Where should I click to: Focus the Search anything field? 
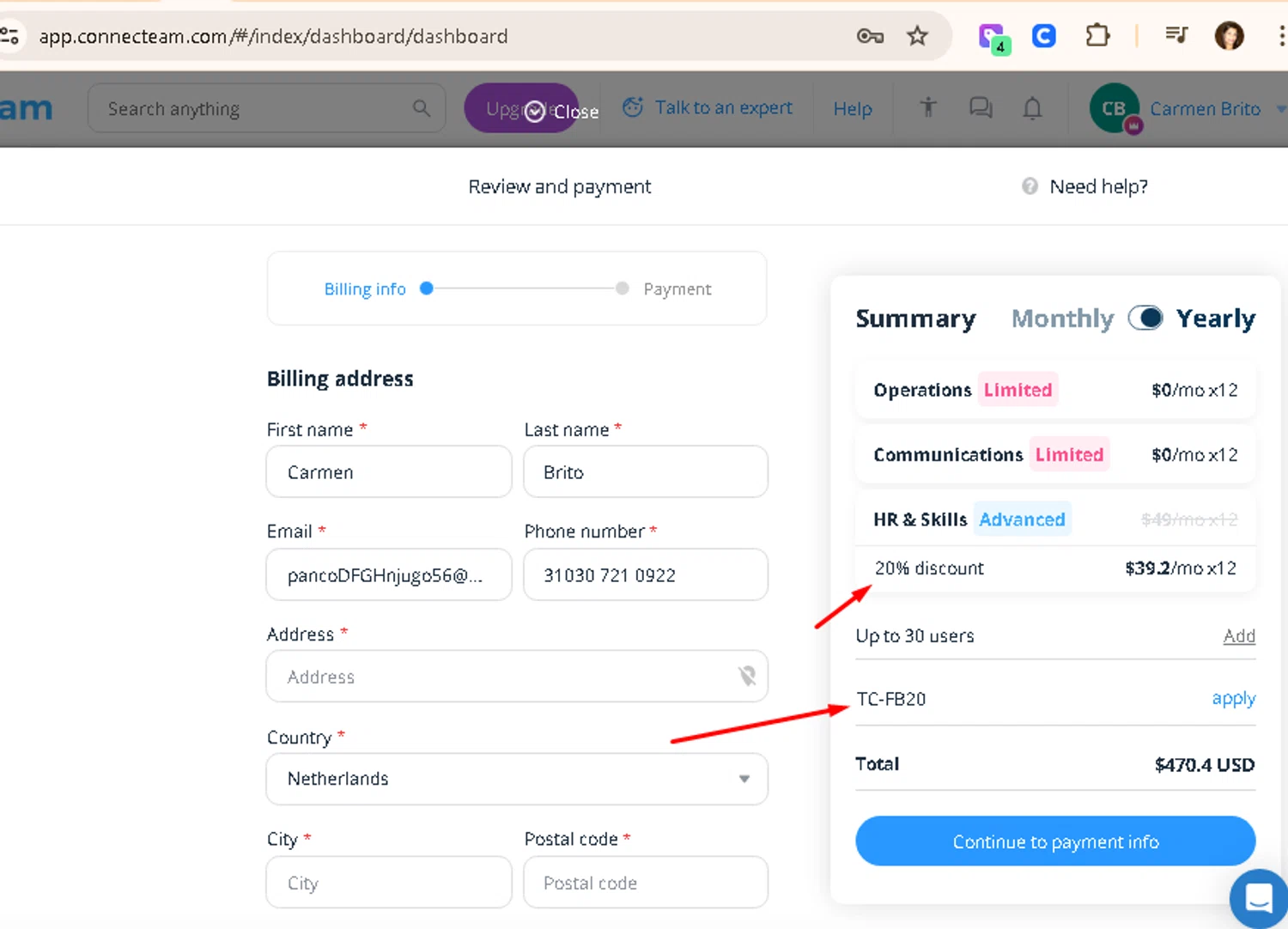coord(266,108)
